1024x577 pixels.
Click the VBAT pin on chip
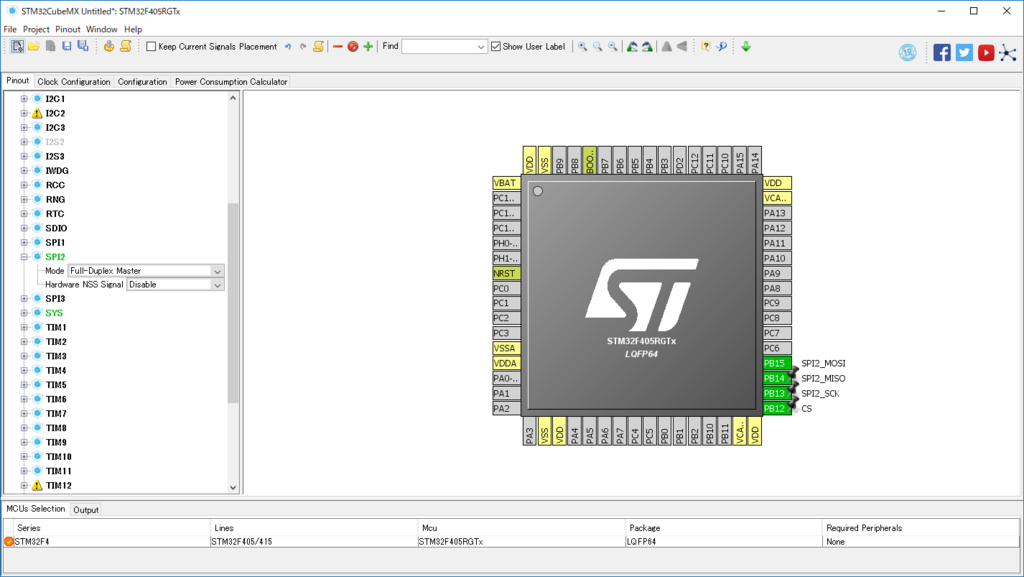506,183
